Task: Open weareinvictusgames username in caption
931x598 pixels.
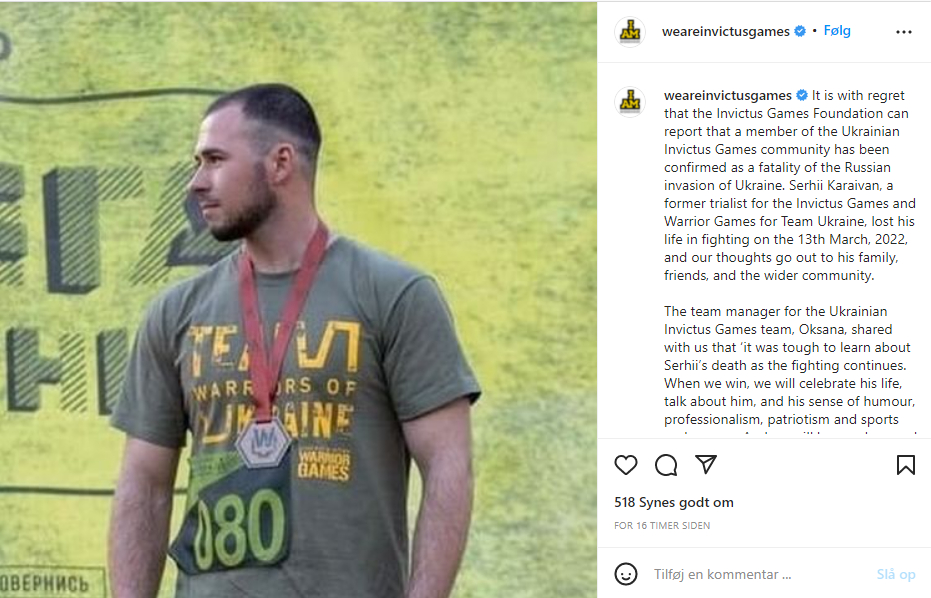Action: (727, 95)
